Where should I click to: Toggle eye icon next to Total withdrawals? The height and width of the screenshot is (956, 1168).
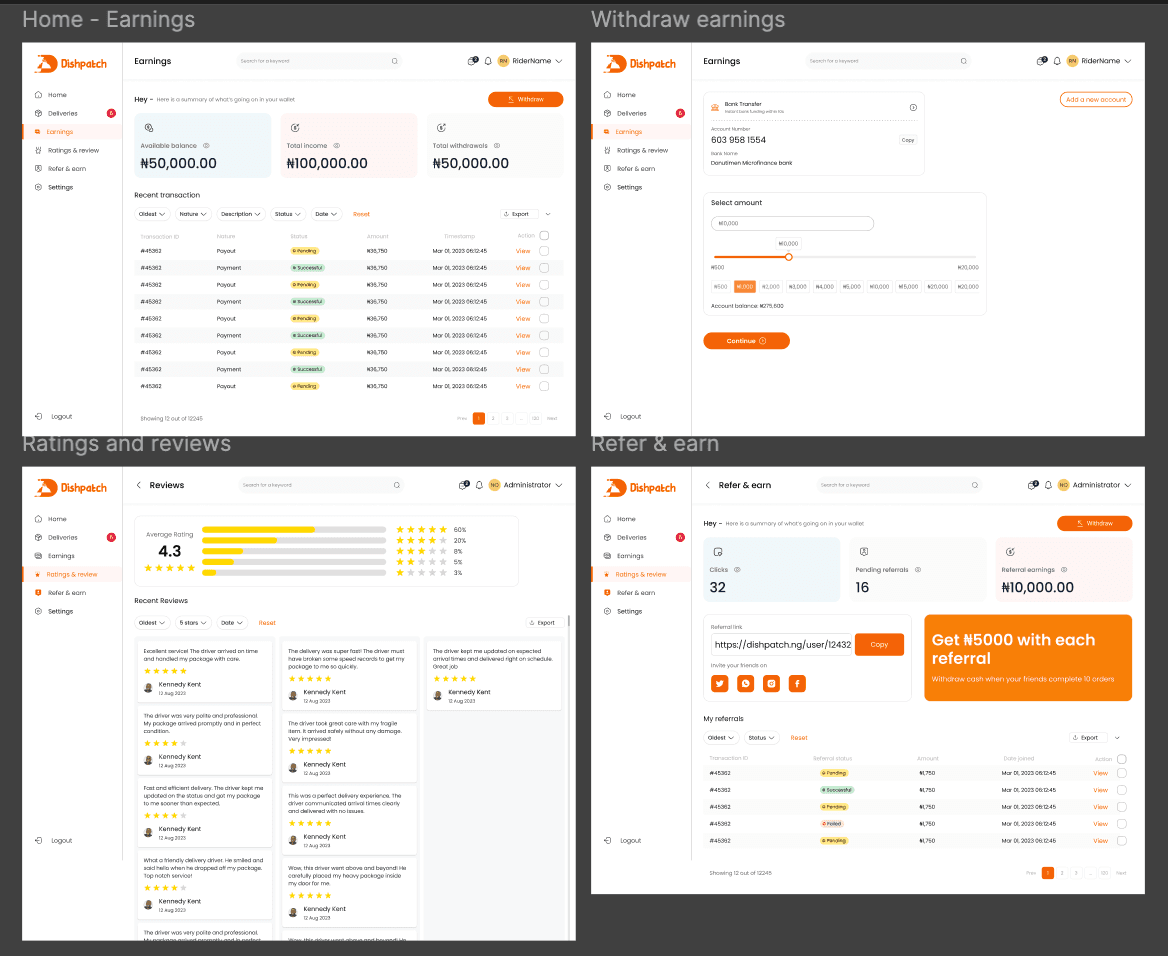(x=497, y=145)
